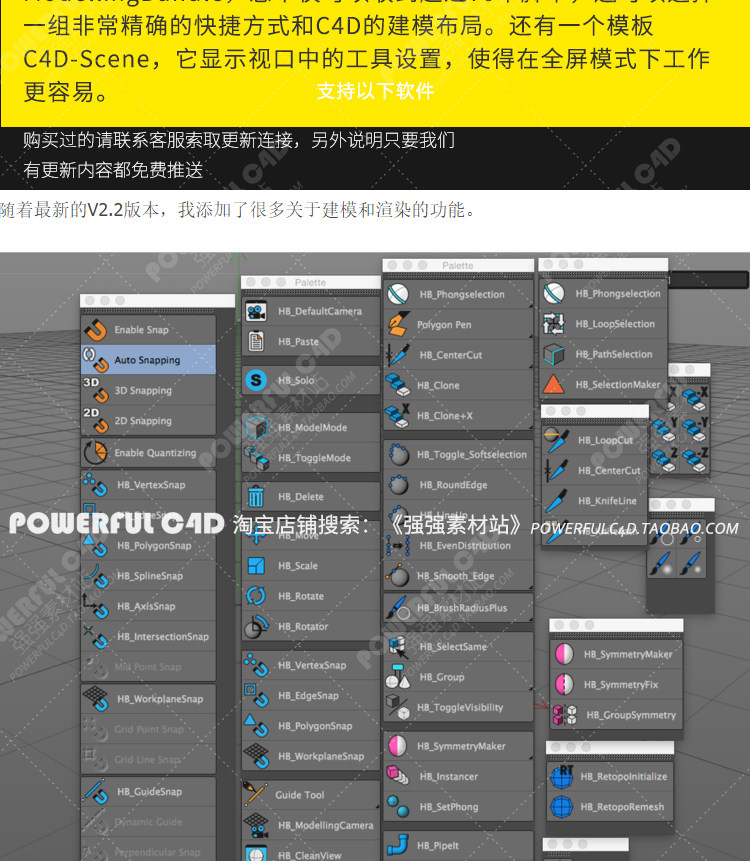Run the HB_Clone+X command
The image size is (750, 861).
(458, 416)
